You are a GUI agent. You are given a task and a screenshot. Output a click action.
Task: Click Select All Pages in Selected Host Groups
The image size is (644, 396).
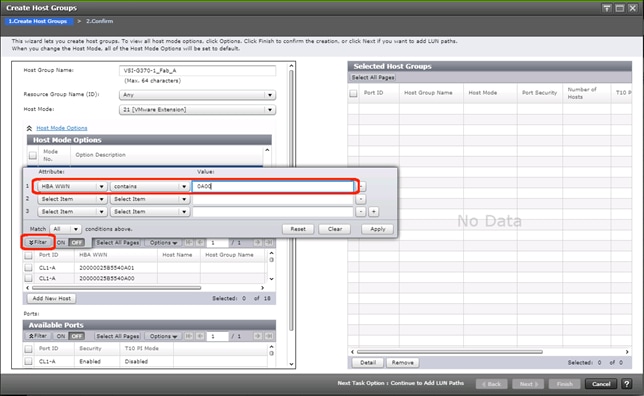tap(373, 78)
